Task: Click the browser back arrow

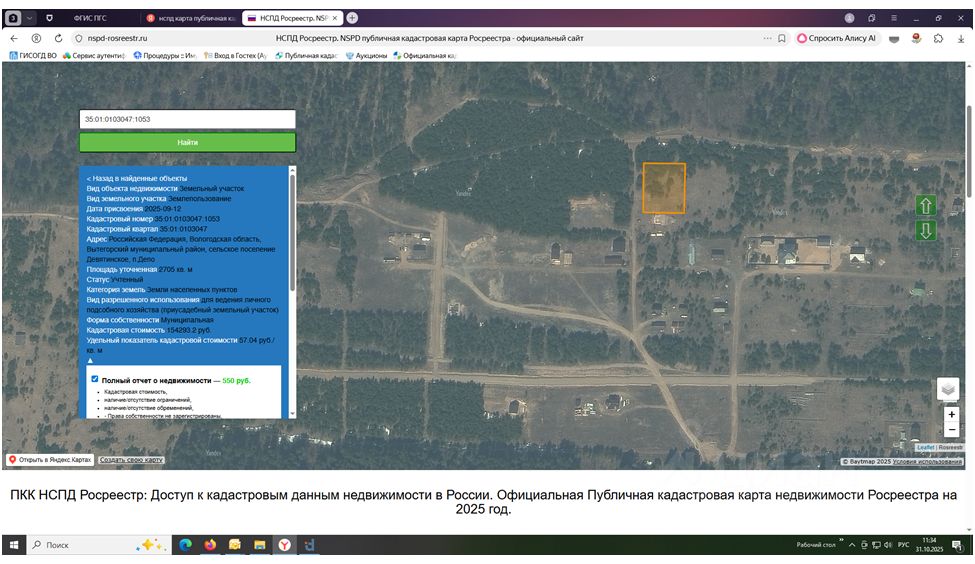Action: [14, 38]
